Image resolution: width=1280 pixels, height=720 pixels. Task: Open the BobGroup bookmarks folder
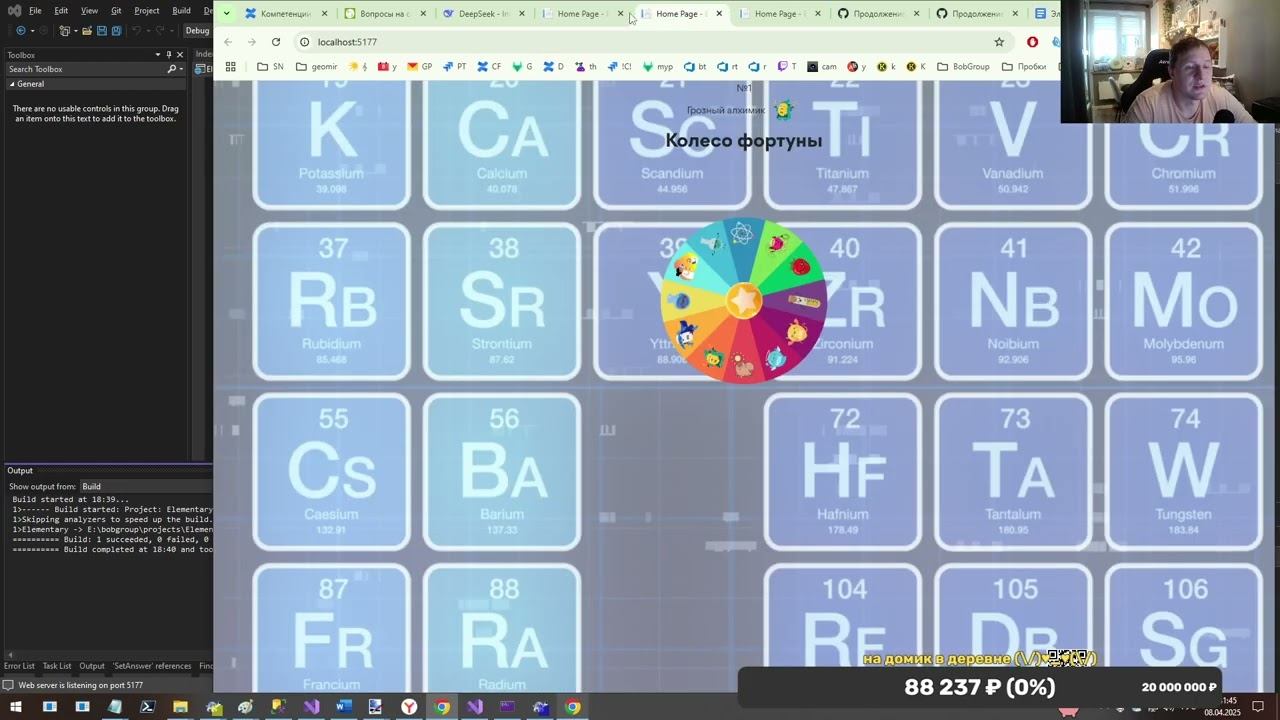(x=963, y=67)
